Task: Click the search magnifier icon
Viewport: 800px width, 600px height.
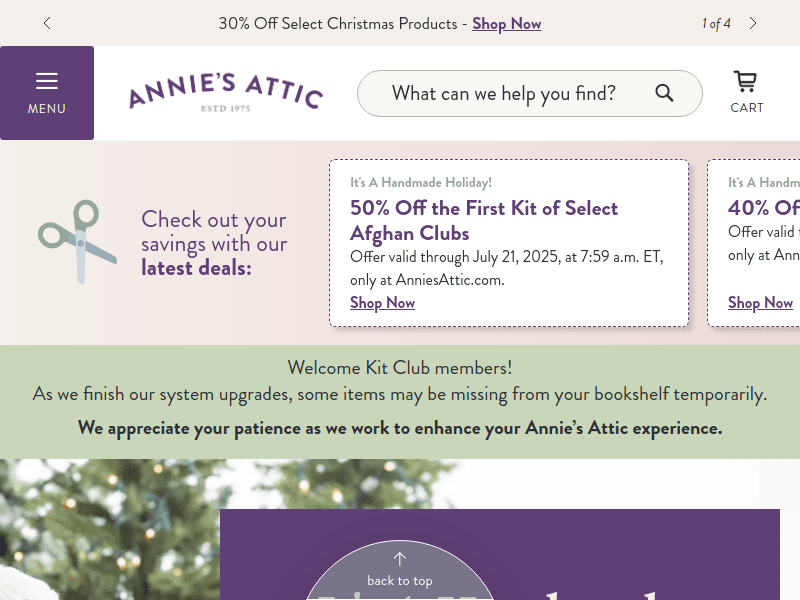Action: (664, 93)
